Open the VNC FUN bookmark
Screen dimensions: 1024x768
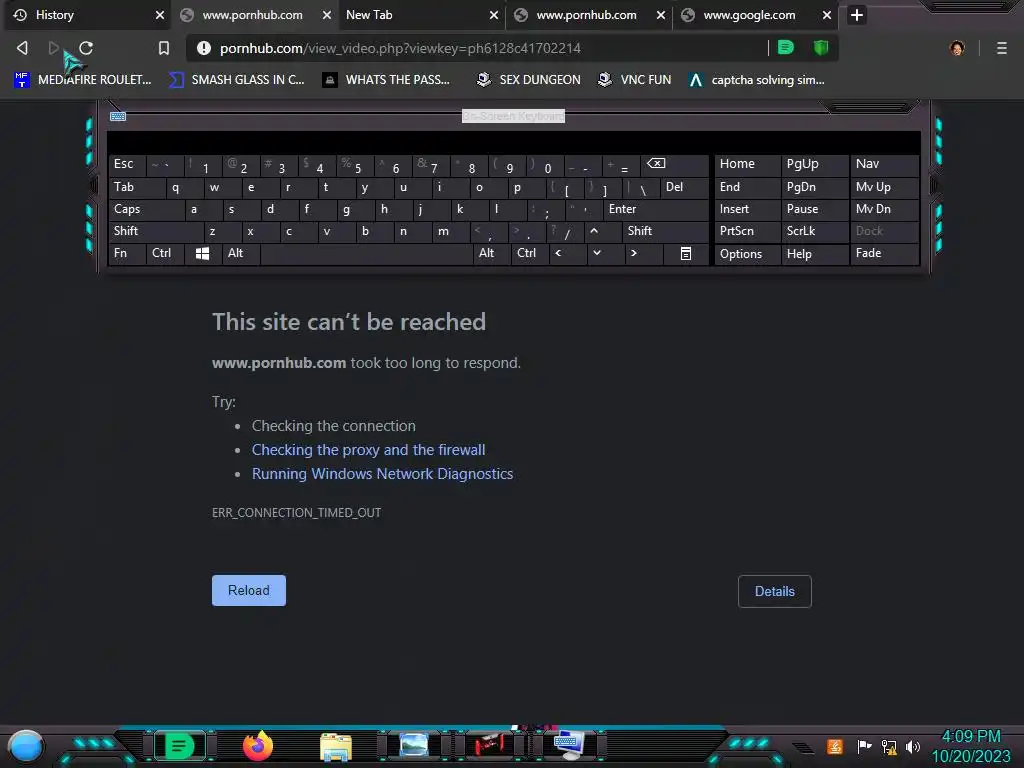(634, 80)
